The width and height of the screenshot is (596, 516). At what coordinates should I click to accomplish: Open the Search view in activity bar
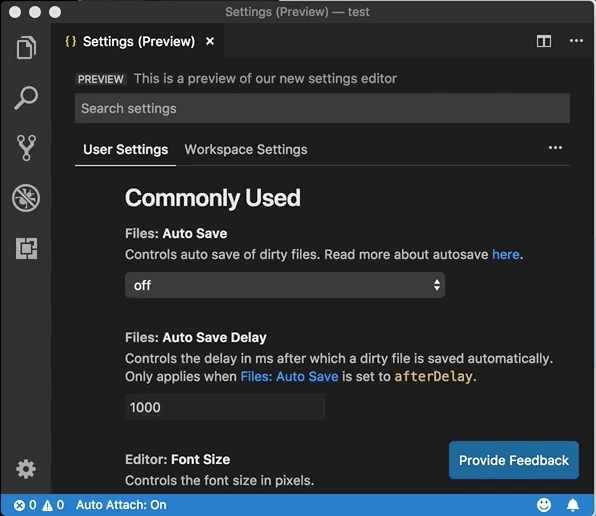coord(26,98)
